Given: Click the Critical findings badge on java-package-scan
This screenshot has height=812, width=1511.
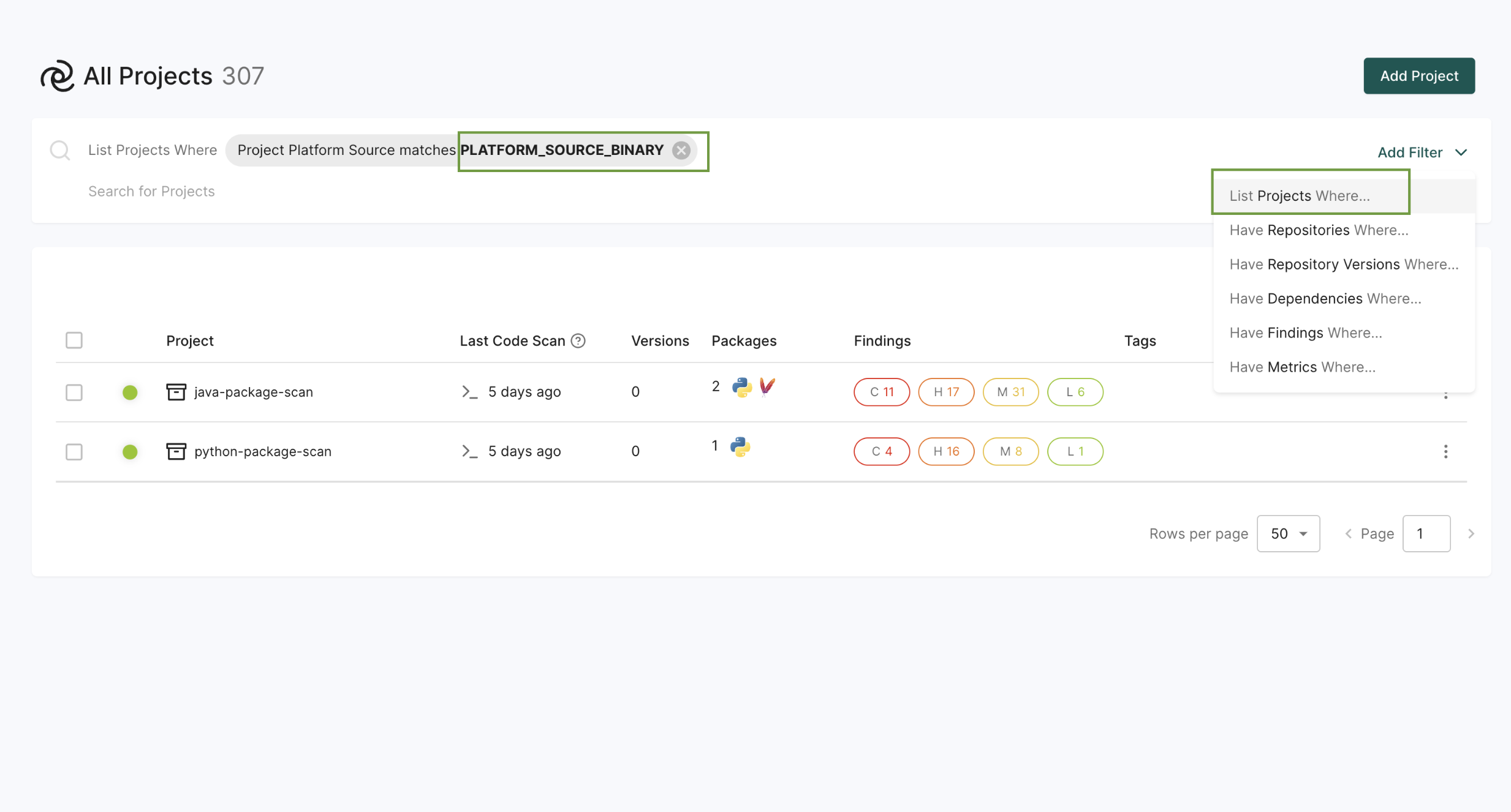Looking at the screenshot, I should [x=882, y=392].
